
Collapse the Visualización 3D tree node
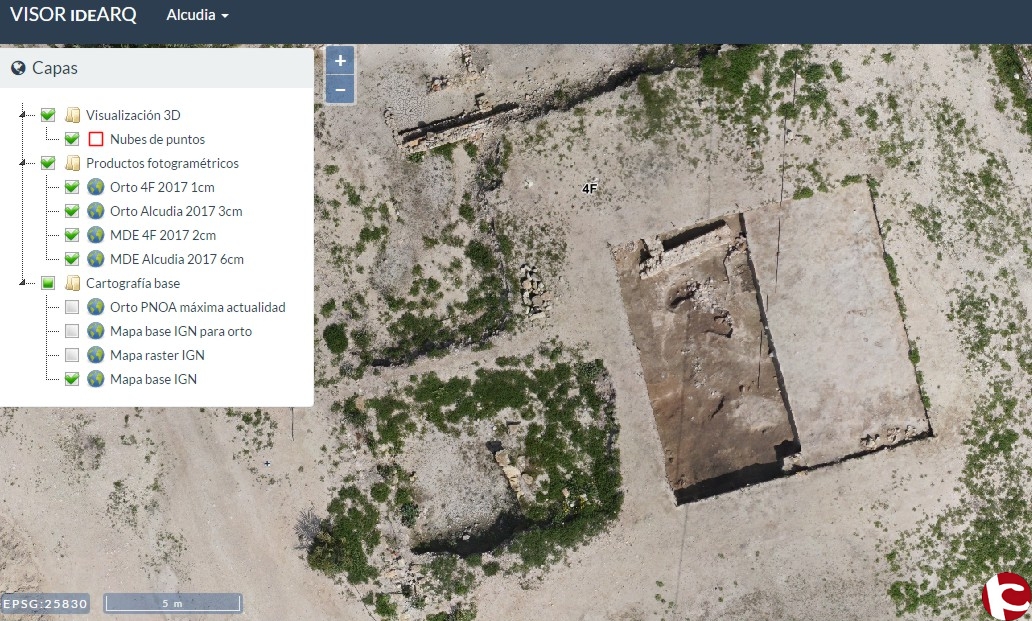tap(24, 115)
